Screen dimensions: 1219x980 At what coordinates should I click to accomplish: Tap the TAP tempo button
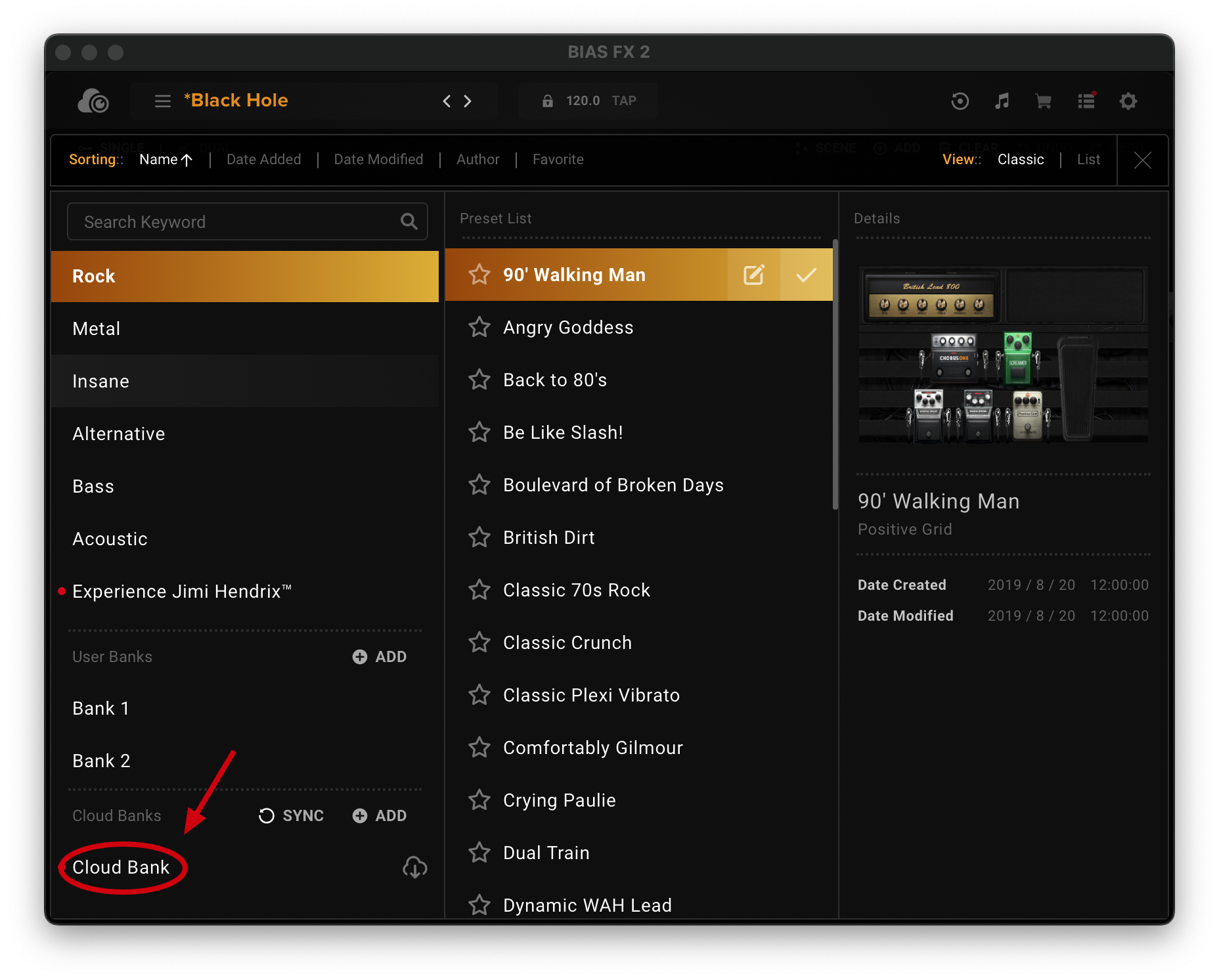pyautogui.click(x=624, y=100)
